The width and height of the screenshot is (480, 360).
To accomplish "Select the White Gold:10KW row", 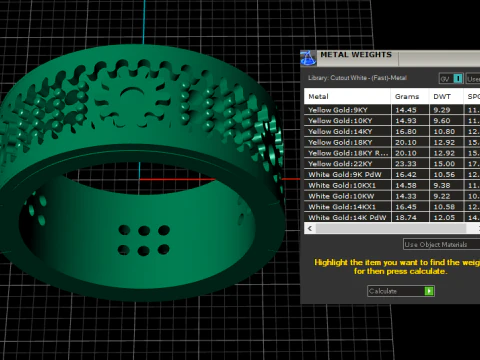I will coord(392,196).
